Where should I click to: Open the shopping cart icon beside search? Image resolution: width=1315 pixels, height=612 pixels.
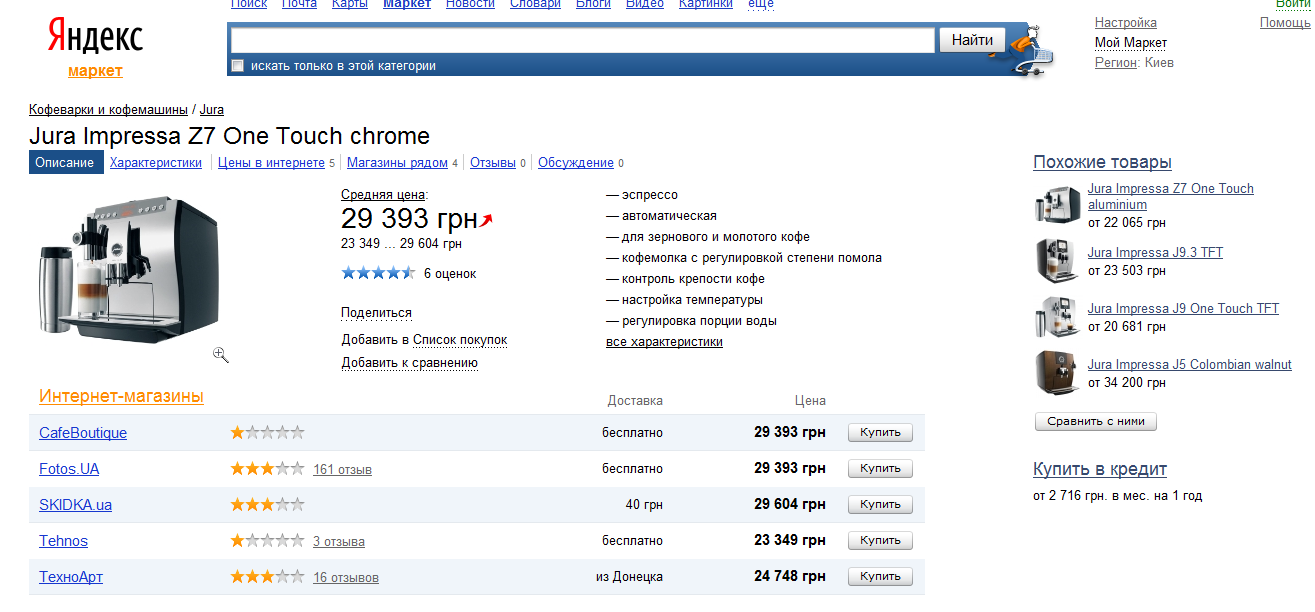click(x=1031, y=52)
